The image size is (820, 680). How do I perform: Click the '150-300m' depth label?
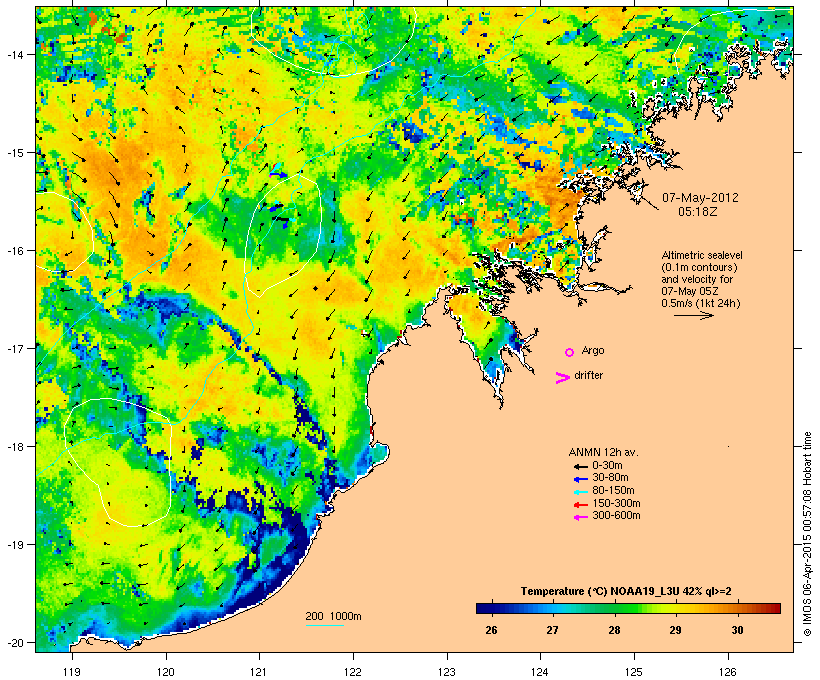[x=616, y=503]
